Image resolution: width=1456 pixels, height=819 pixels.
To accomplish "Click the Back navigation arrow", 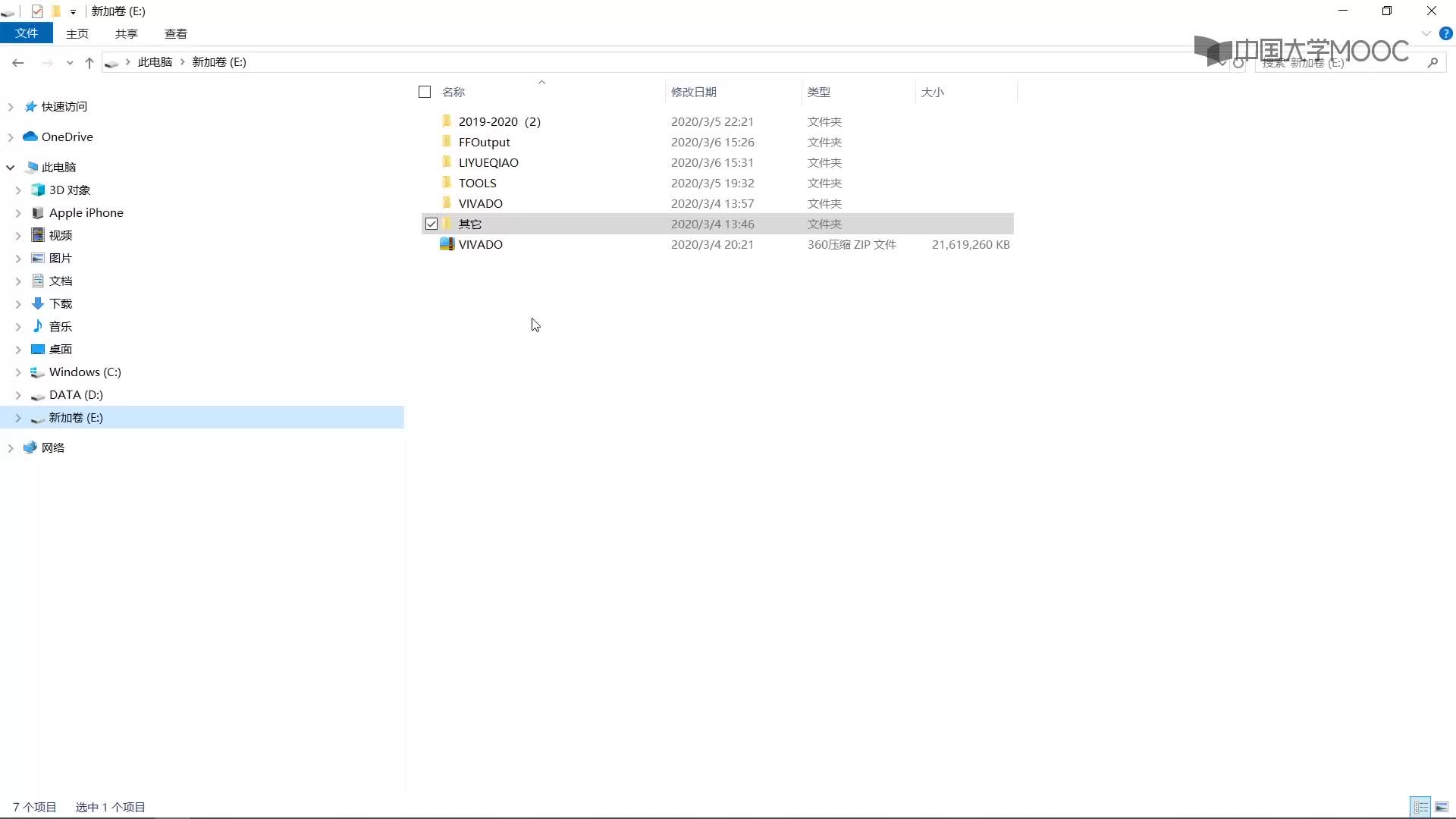I will pyautogui.click(x=18, y=62).
